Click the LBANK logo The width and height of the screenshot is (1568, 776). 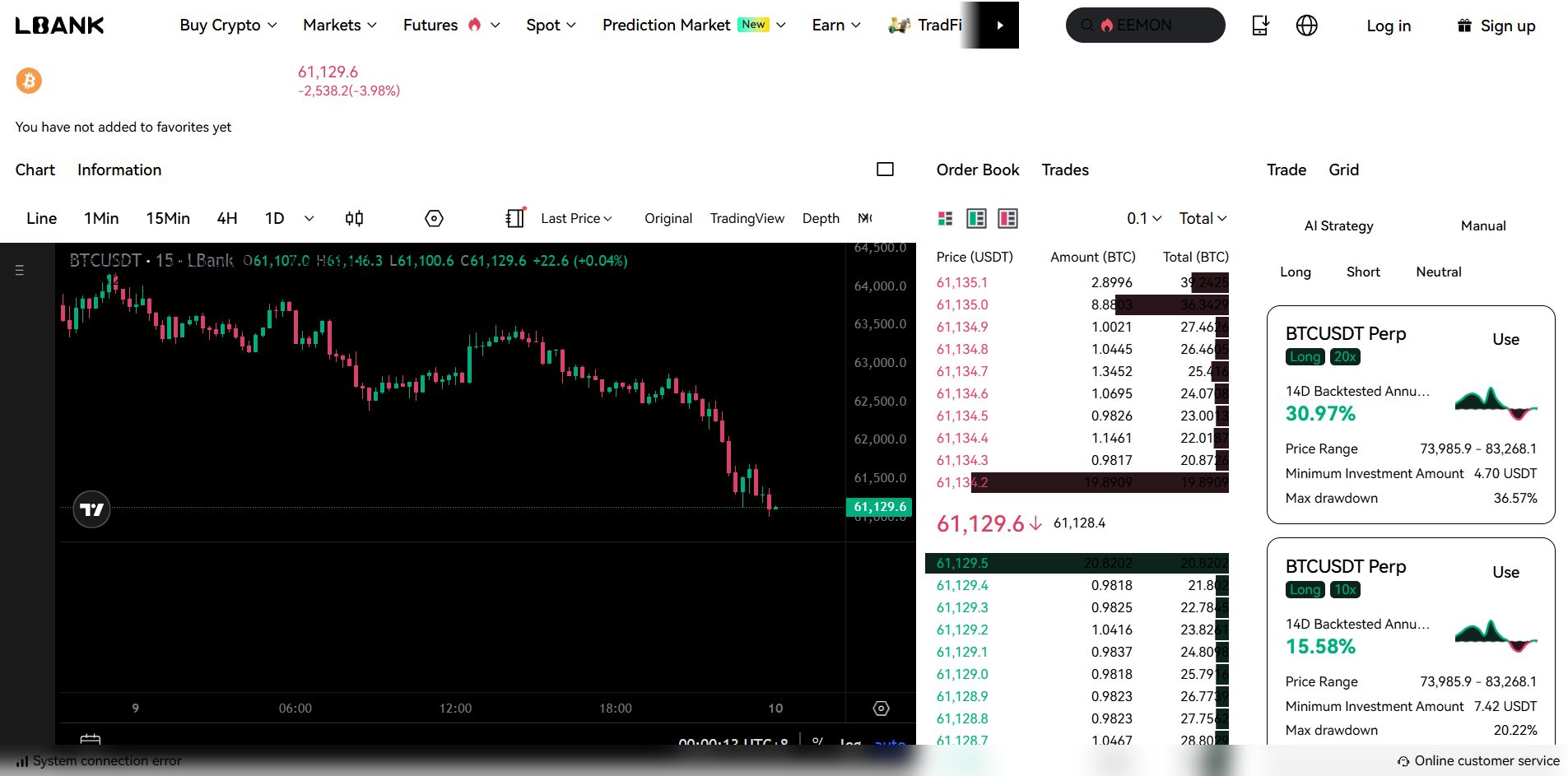[x=60, y=26]
